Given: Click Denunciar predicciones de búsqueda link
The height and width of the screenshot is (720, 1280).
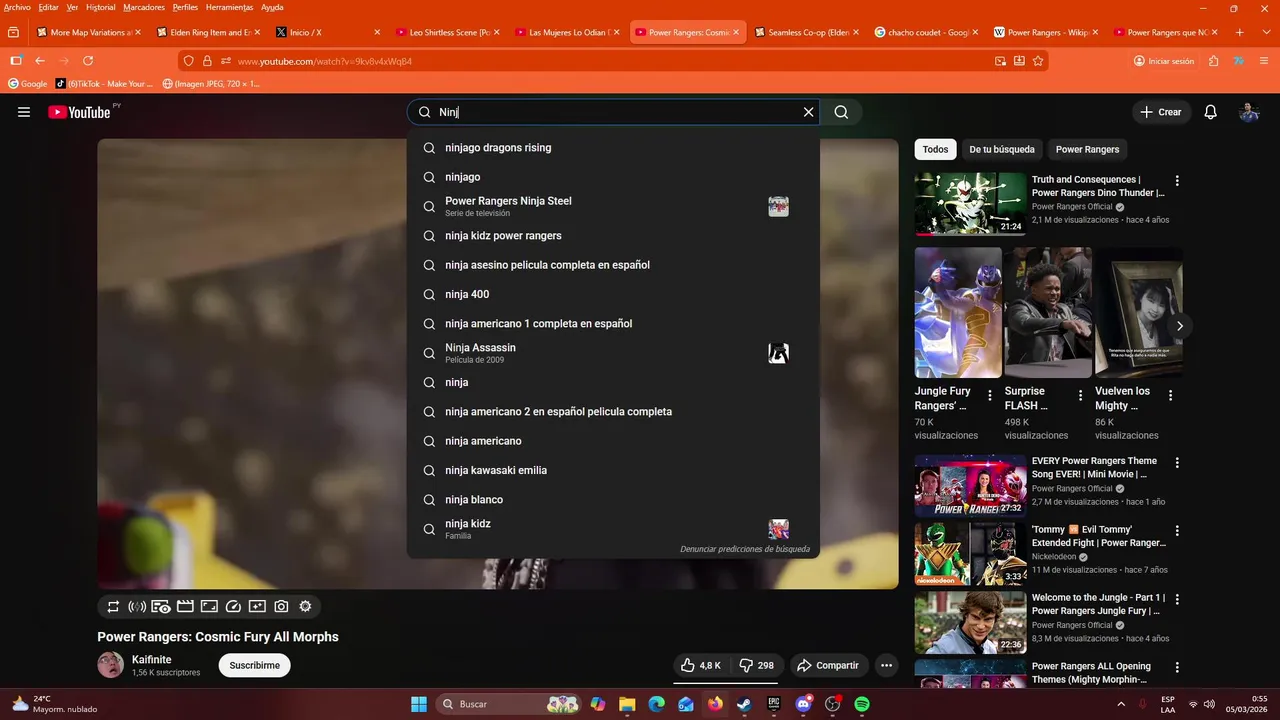Looking at the screenshot, I should point(745,549).
